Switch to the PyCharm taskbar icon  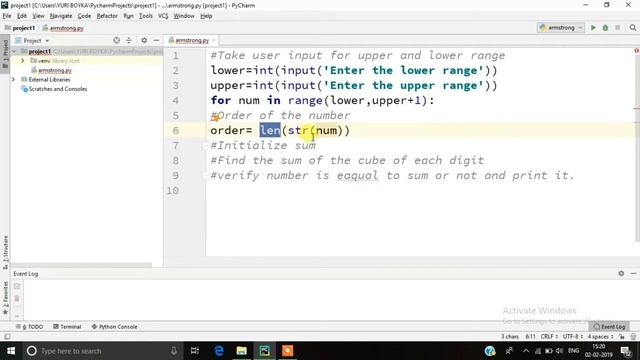(264, 351)
